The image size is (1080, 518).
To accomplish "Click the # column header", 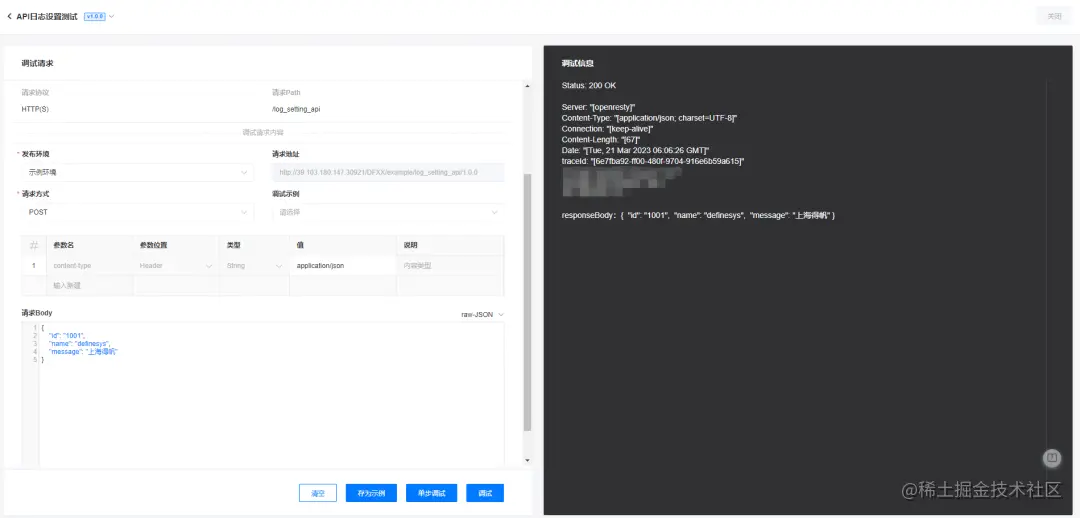I will pos(34,245).
